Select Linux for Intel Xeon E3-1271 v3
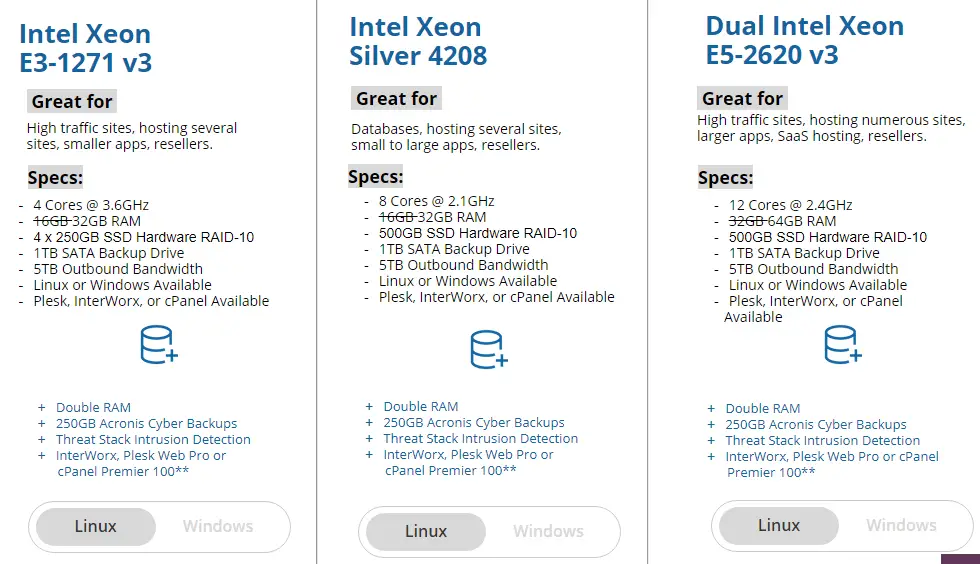 [96, 526]
